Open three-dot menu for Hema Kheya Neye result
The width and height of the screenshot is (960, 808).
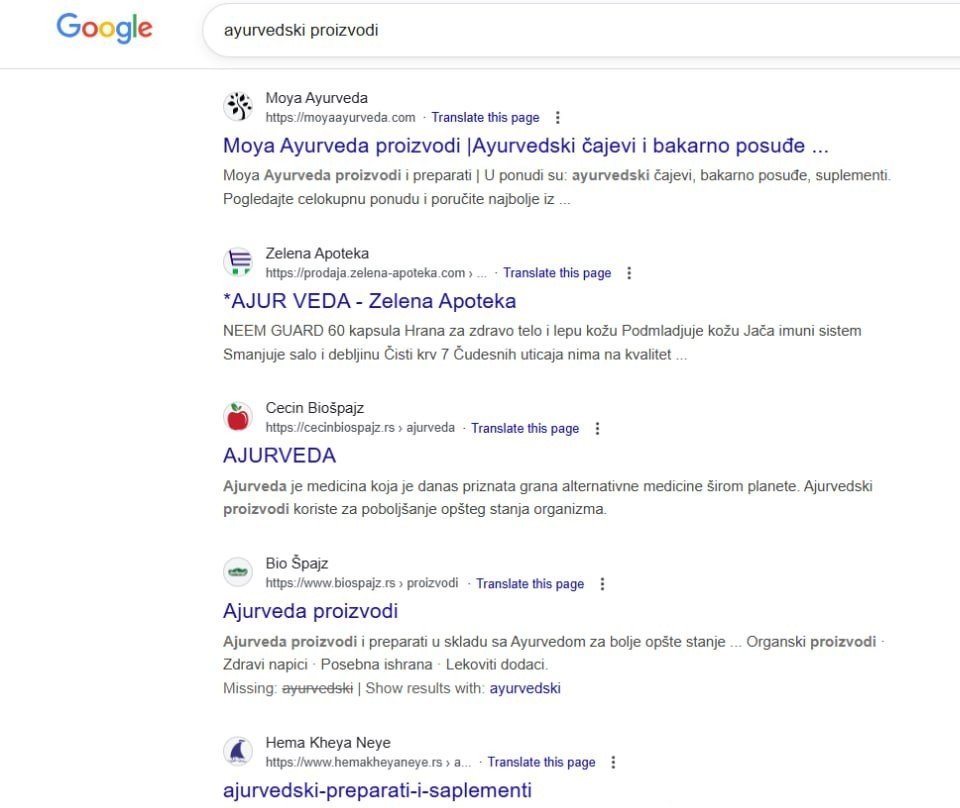click(x=613, y=762)
